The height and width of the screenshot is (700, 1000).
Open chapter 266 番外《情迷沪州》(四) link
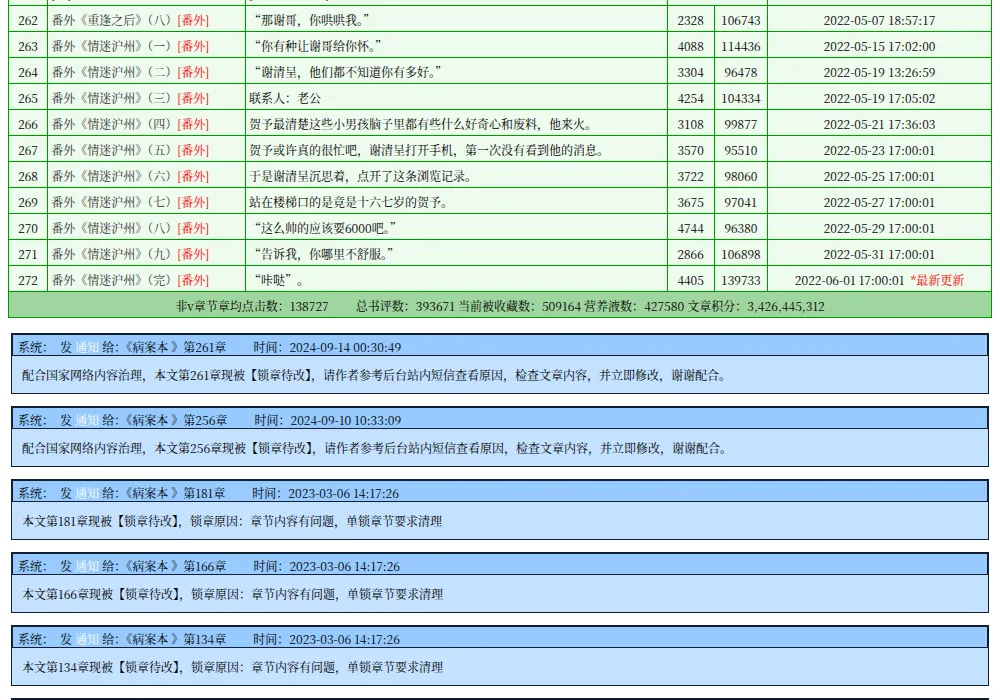coord(112,124)
